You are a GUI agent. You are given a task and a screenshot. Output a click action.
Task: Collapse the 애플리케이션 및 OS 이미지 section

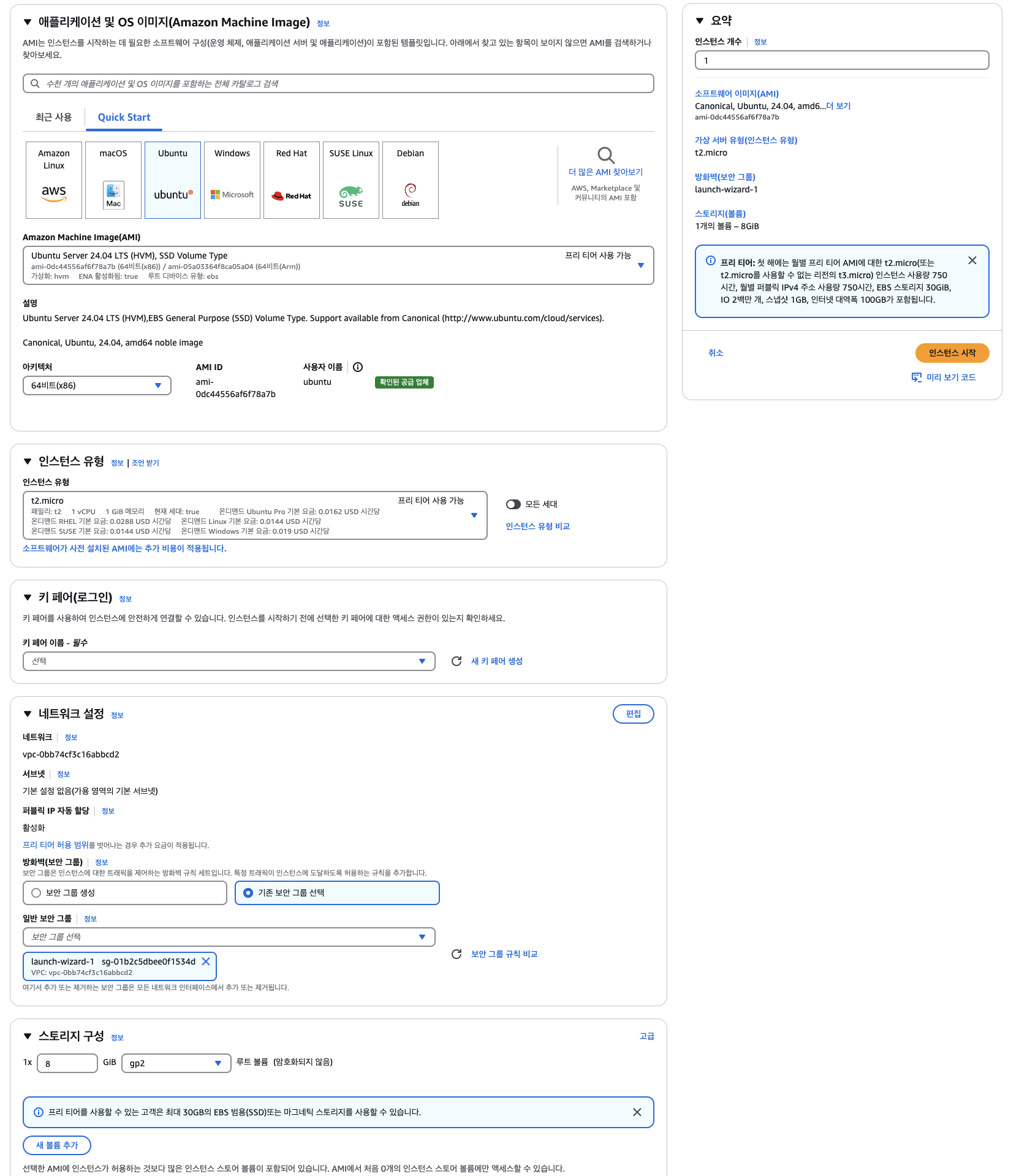coord(28,22)
